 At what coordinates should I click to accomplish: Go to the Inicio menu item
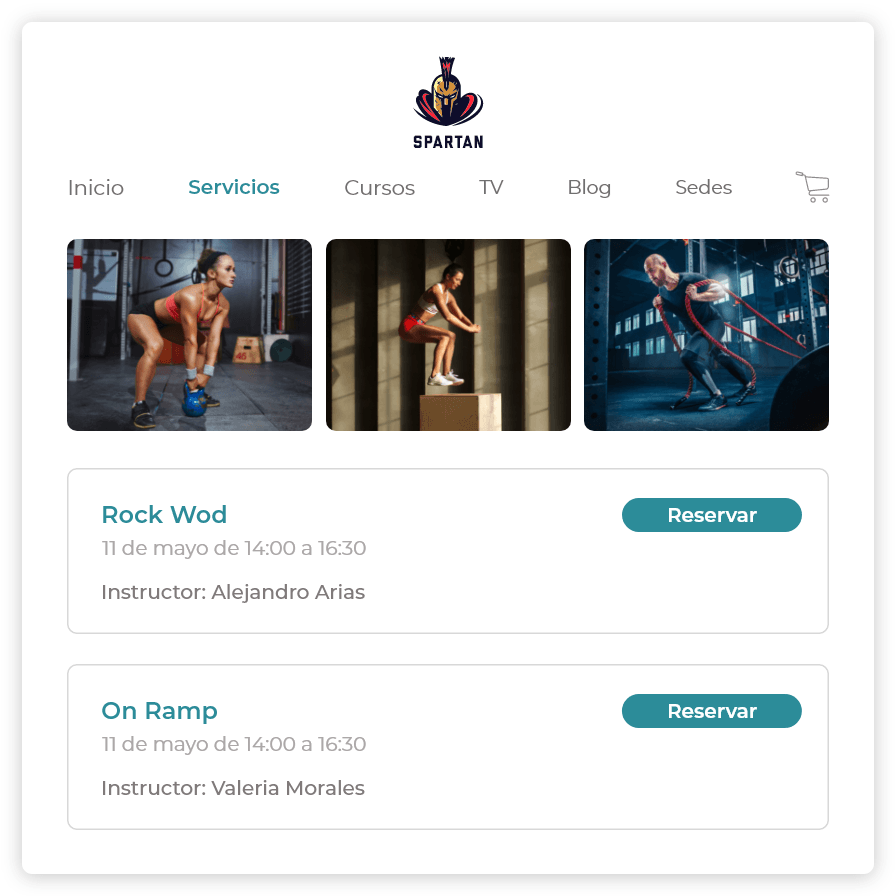coord(95,187)
